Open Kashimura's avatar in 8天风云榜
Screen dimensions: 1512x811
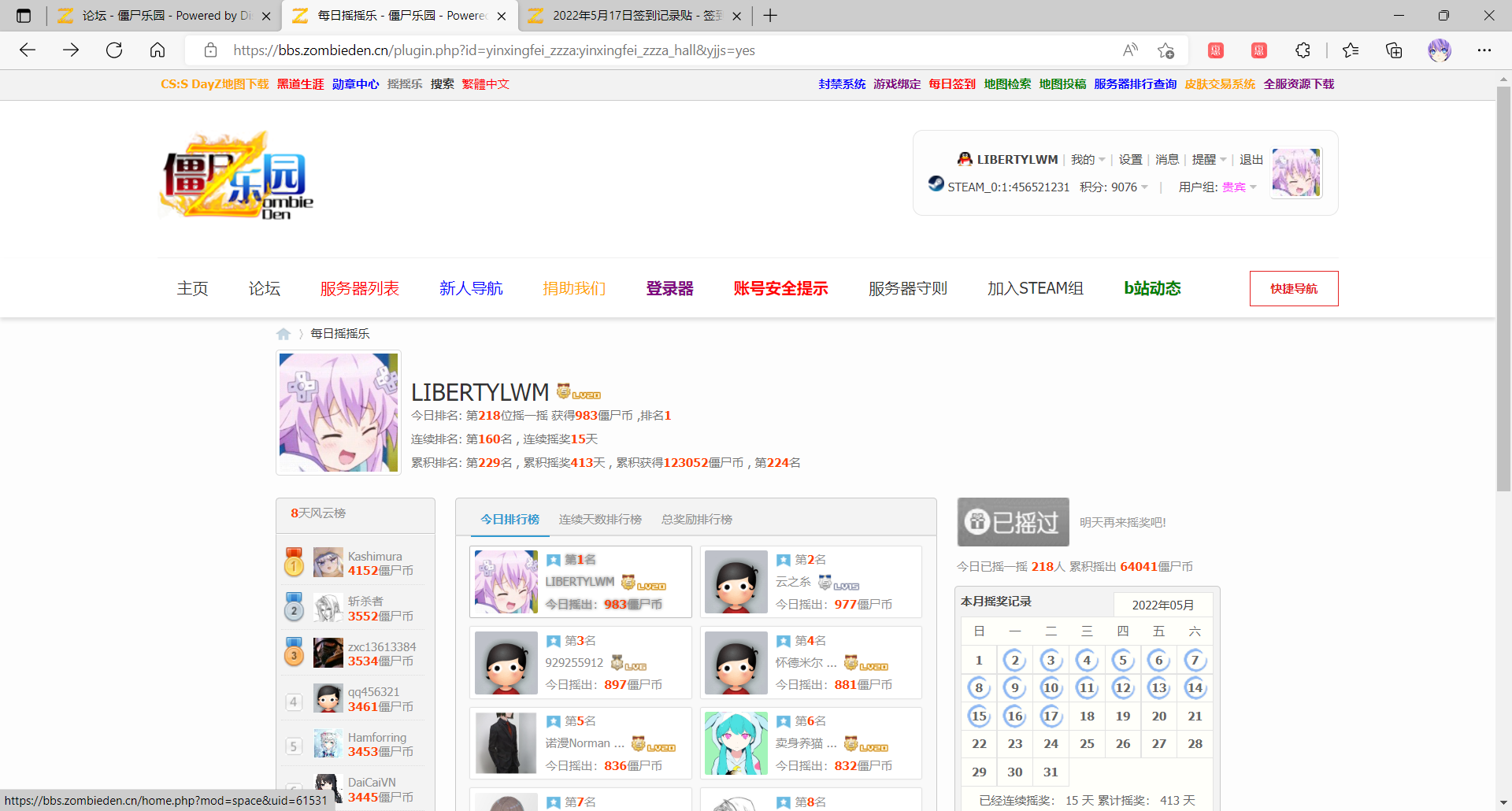click(x=328, y=562)
